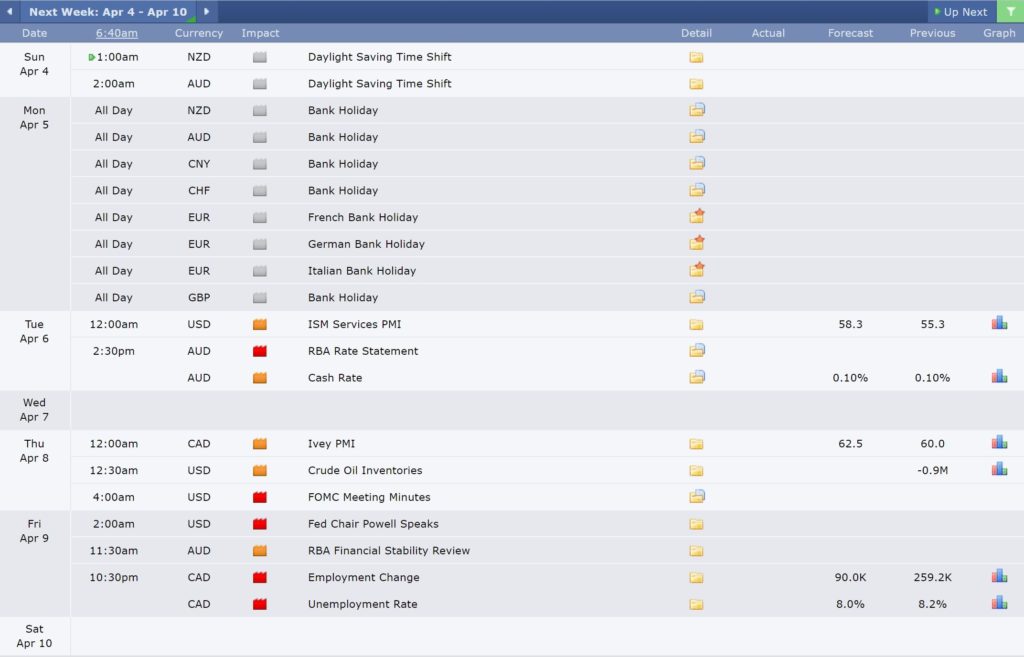Open detail folder for CHF Bank Holiday

click(x=697, y=190)
